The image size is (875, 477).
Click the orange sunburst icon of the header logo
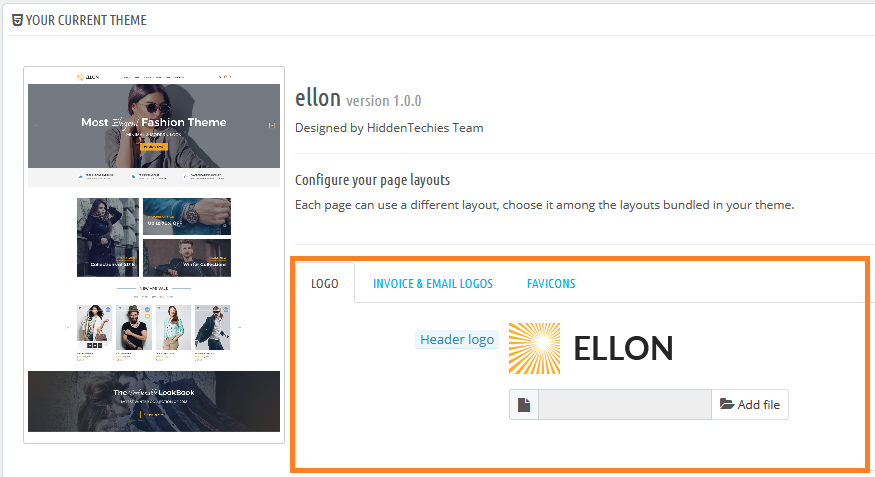(x=534, y=348)
